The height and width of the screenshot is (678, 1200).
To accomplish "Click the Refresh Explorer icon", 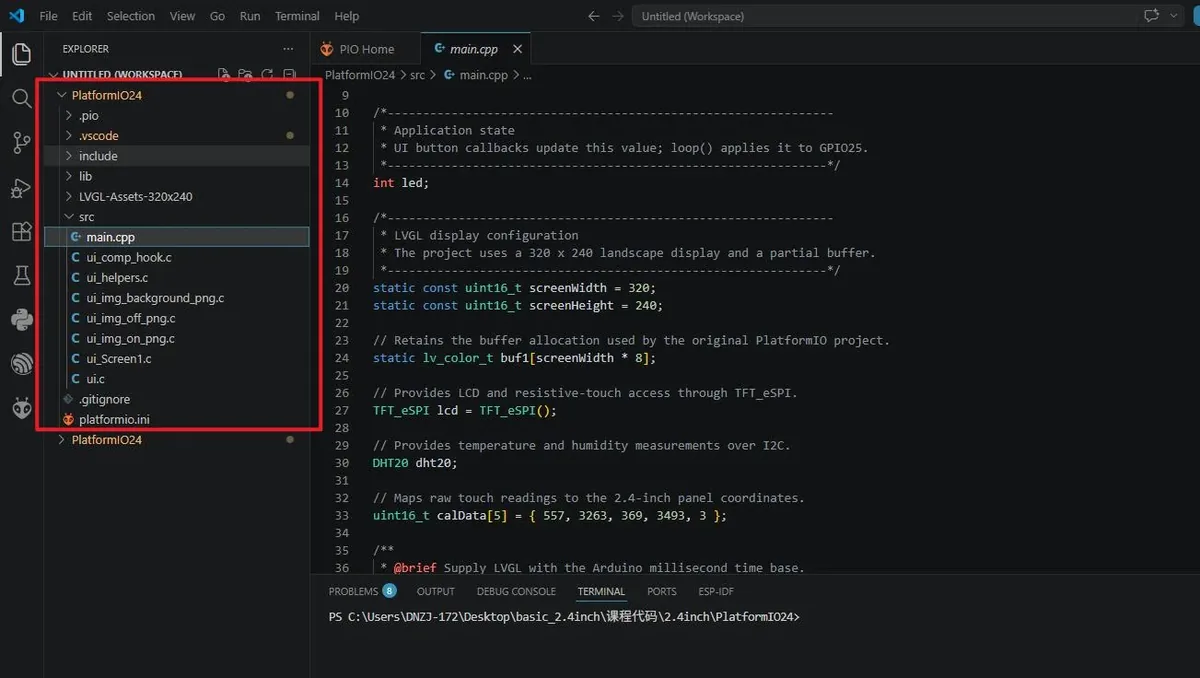I will tap(267, 75).
